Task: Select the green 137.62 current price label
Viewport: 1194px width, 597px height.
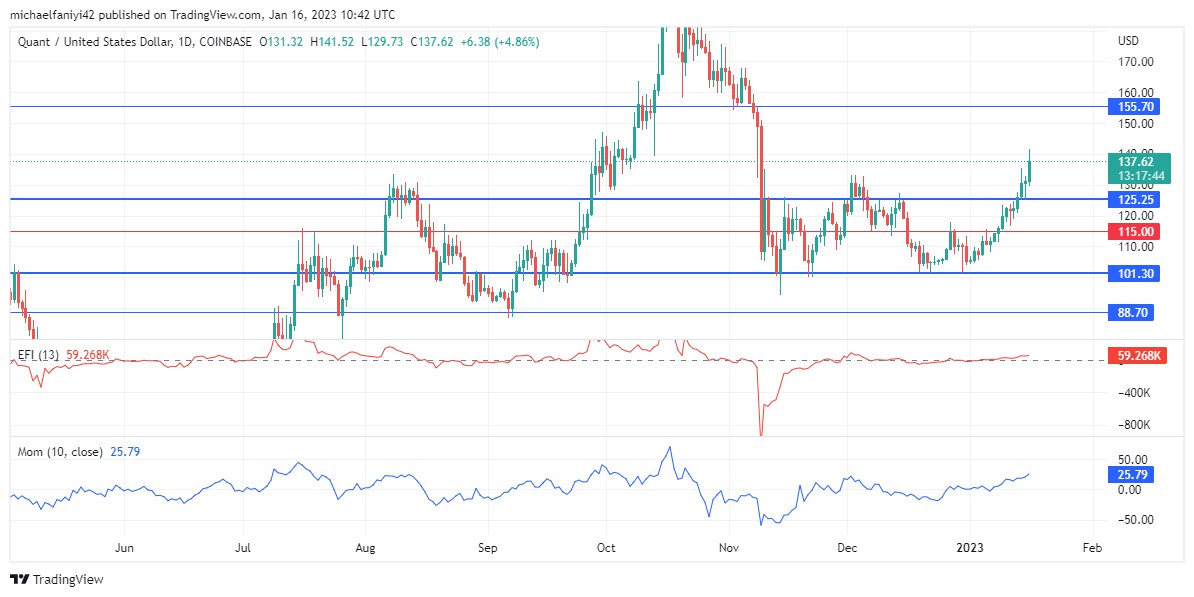Action: tap(1135, 161)
